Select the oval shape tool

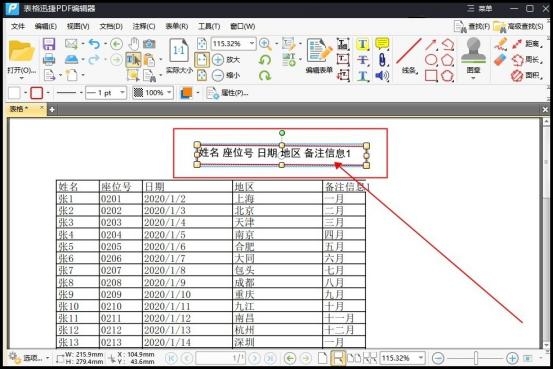(x=431, y=60)
